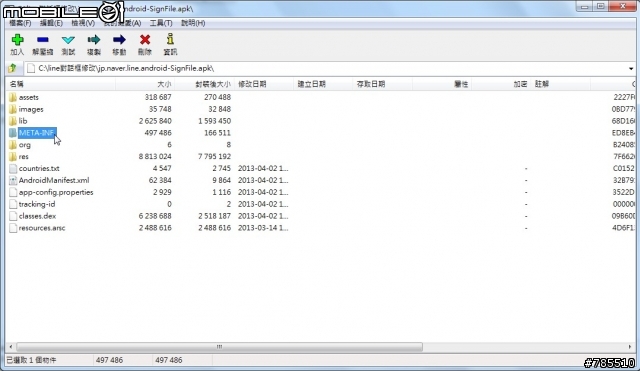Sort by Encrypted (加密) column header
Viewport: 640px width, 371px height.
pos(501,84)
